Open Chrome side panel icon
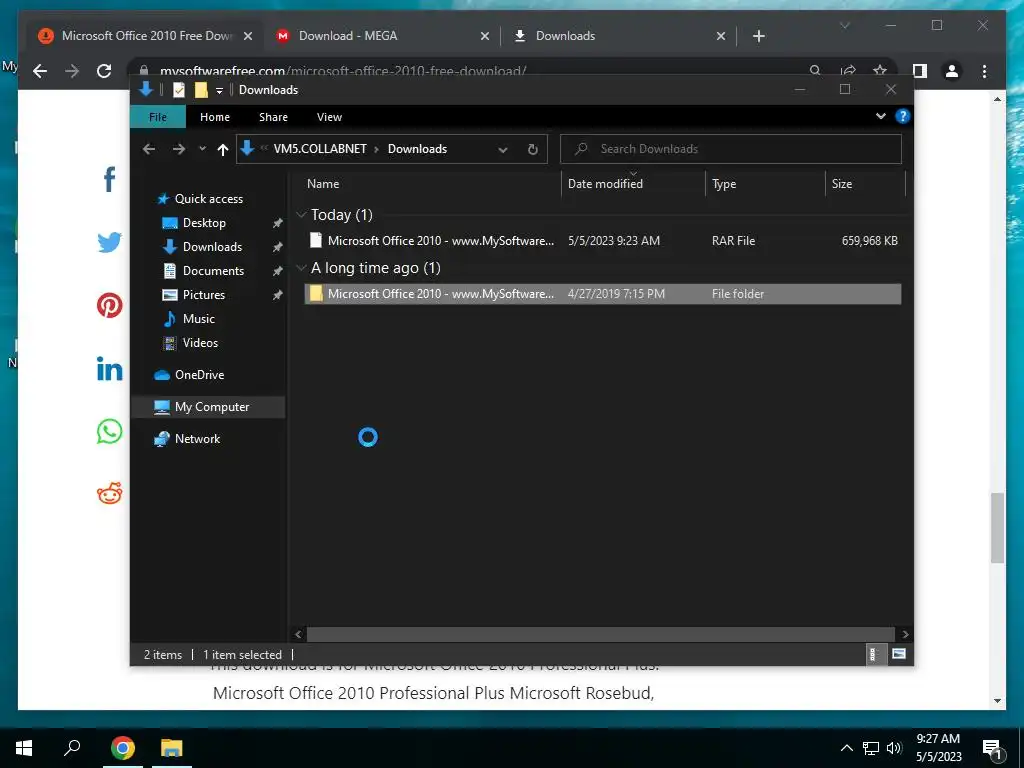Screen dimensions: 1024x768 (x=920, y=71)
